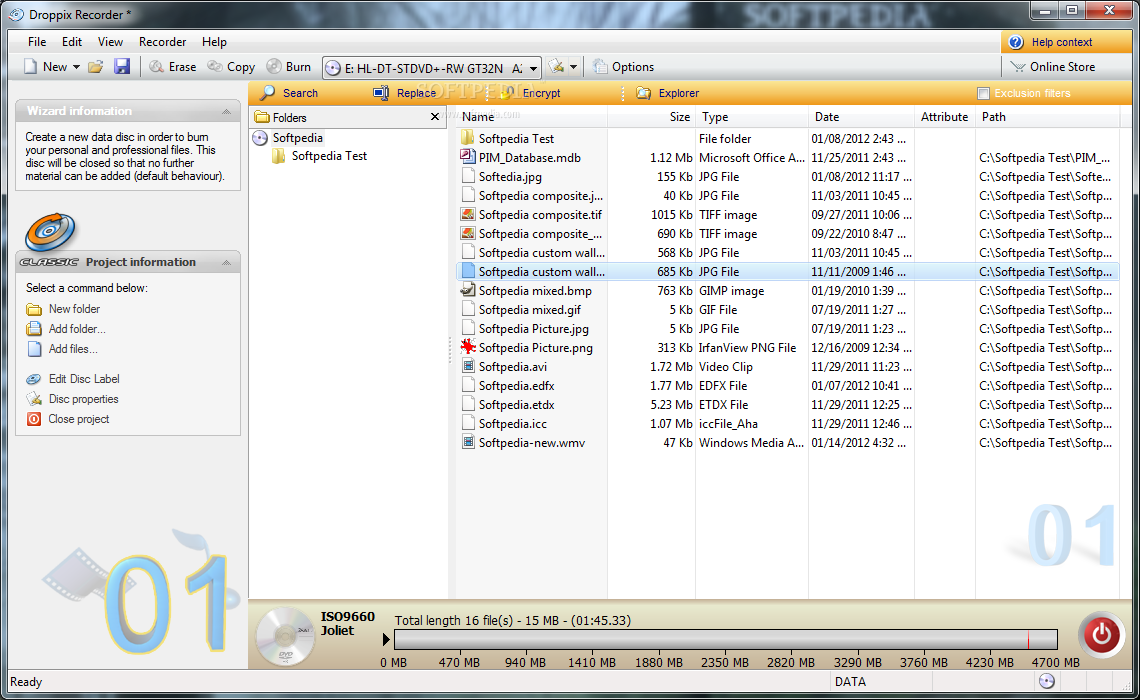This screenshot has width=1140, height=700.
Task: Collapse the Wizard information panel
Action: coord(226,111)
